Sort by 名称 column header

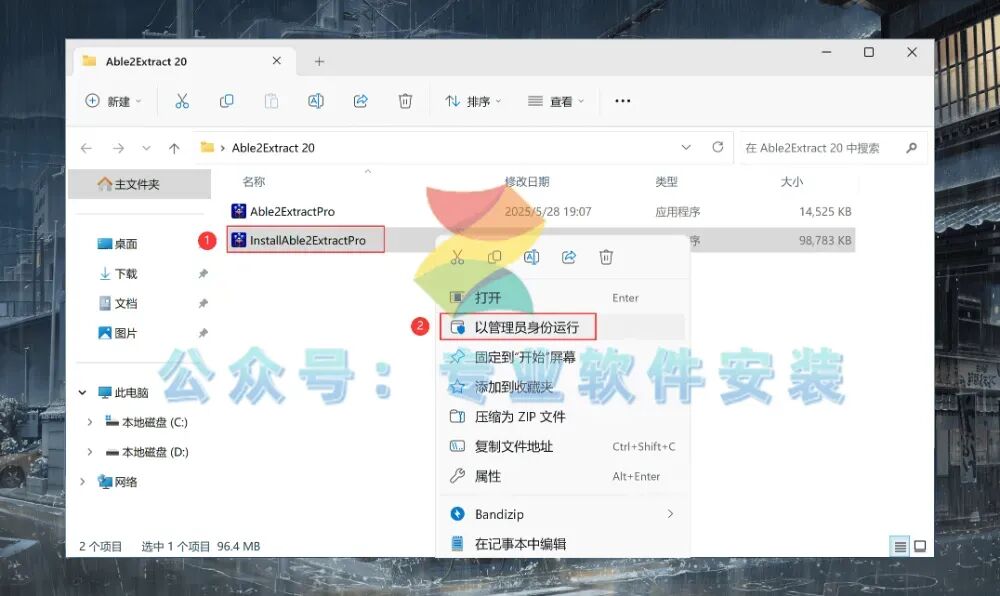click(254, 182)
